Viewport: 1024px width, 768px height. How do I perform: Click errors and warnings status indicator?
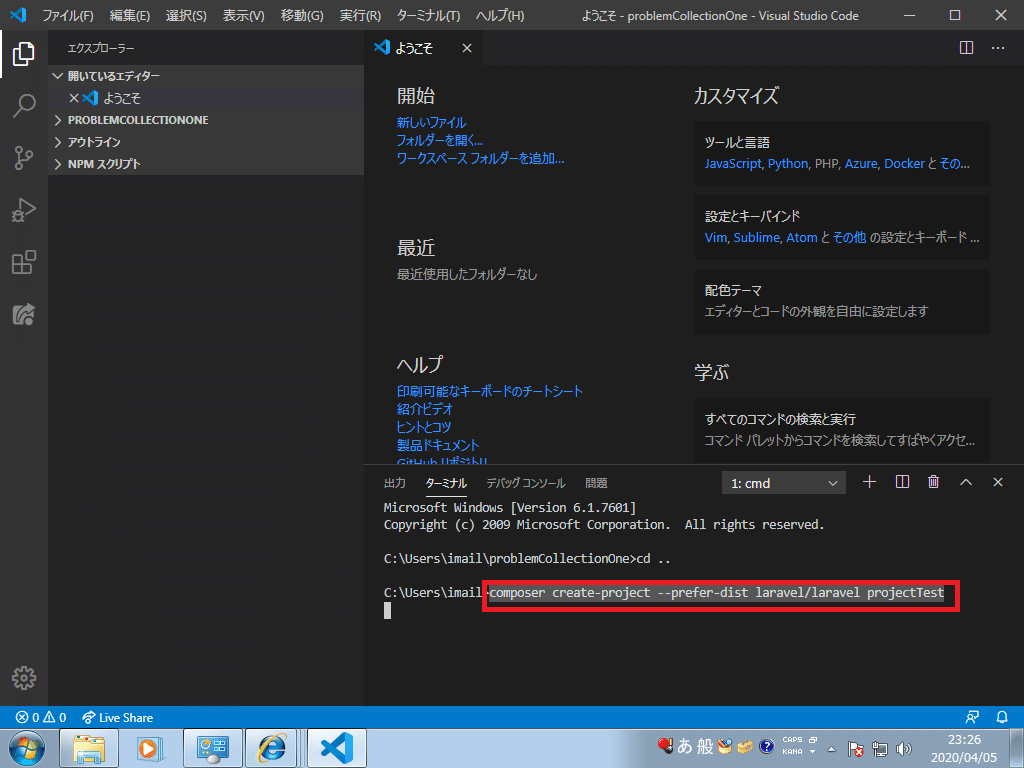40,717
